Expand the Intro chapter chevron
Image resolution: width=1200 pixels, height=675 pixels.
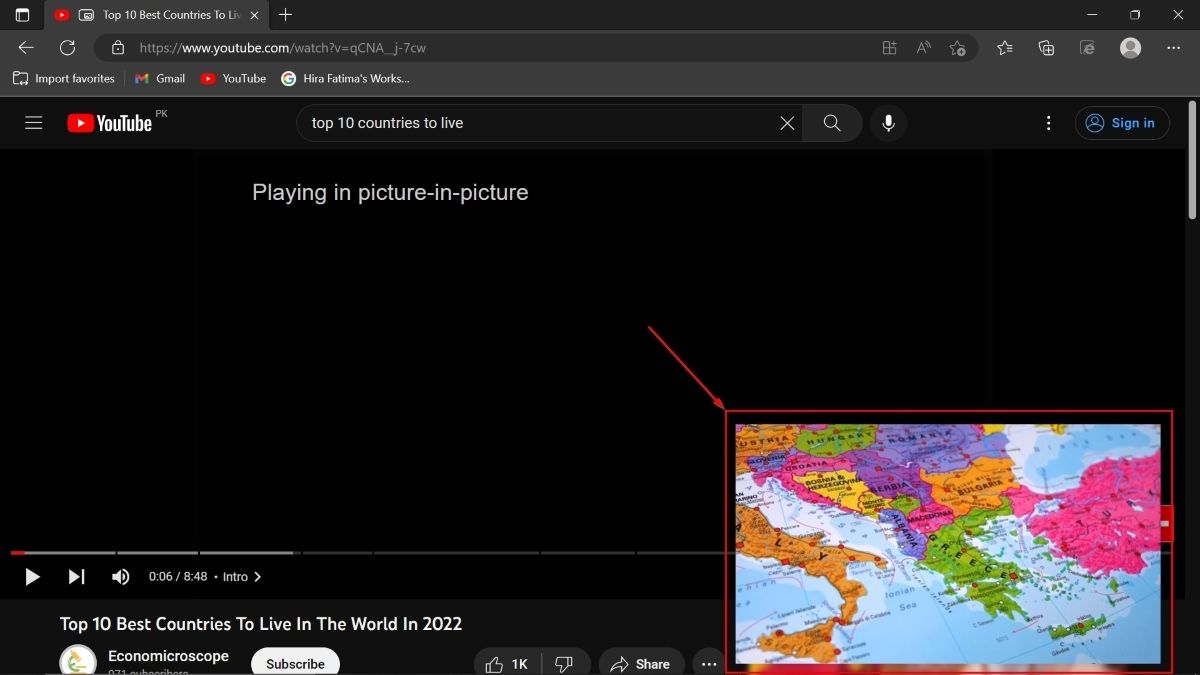click(257, 576)
